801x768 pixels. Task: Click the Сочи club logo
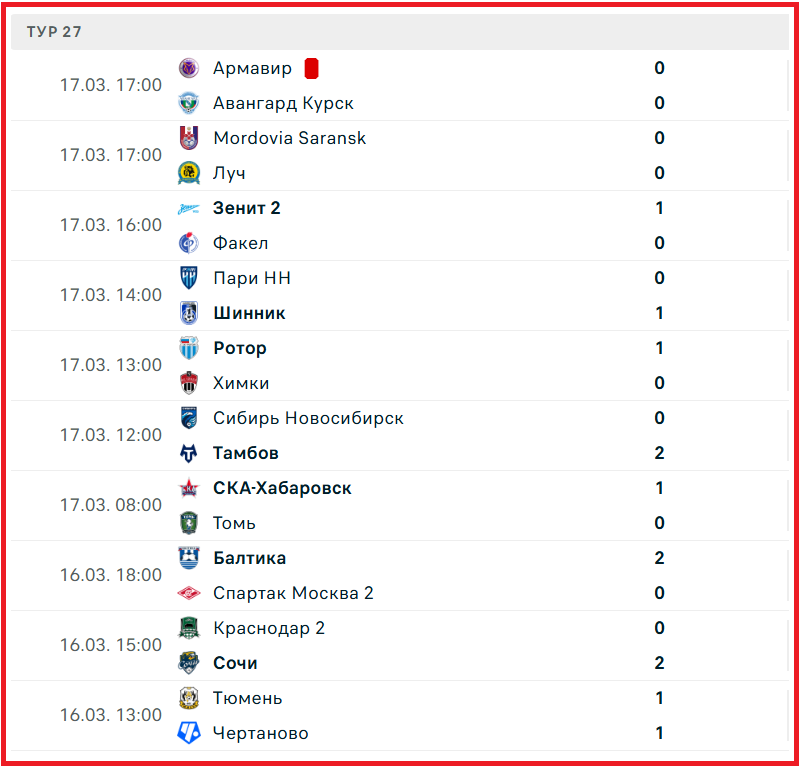coord(189,663)
